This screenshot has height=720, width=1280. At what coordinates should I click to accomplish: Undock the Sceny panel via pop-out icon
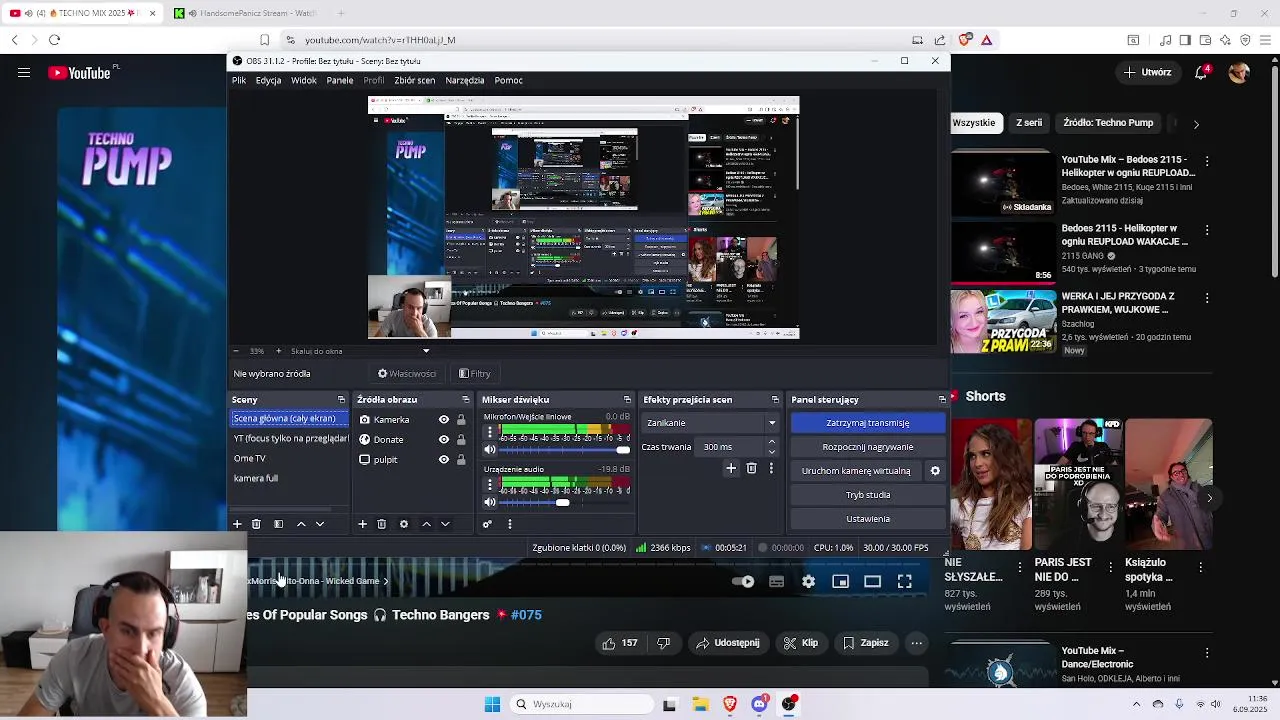click(341, 400)
